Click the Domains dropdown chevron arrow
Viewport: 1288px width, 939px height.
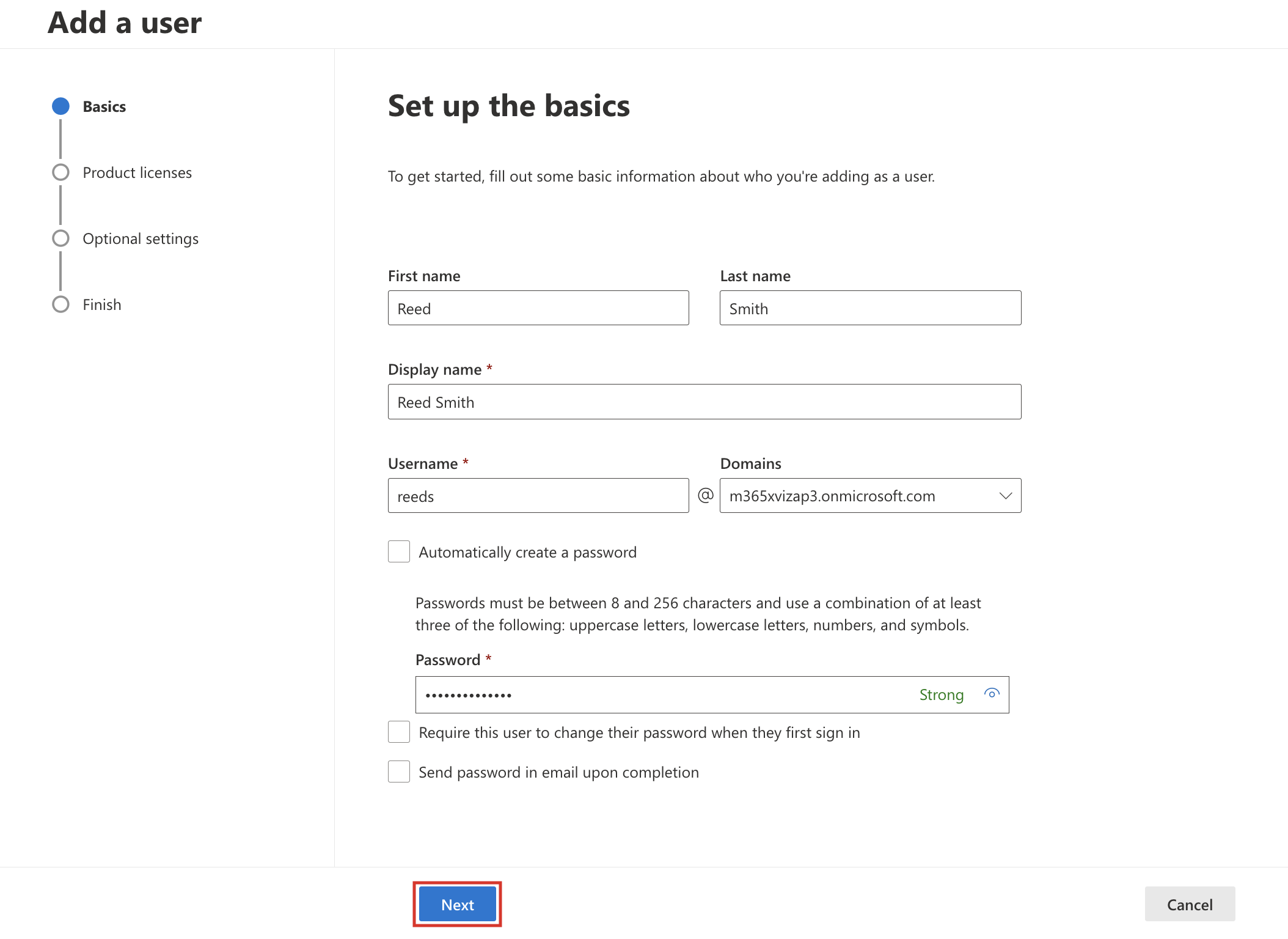tap(1005, 496)
